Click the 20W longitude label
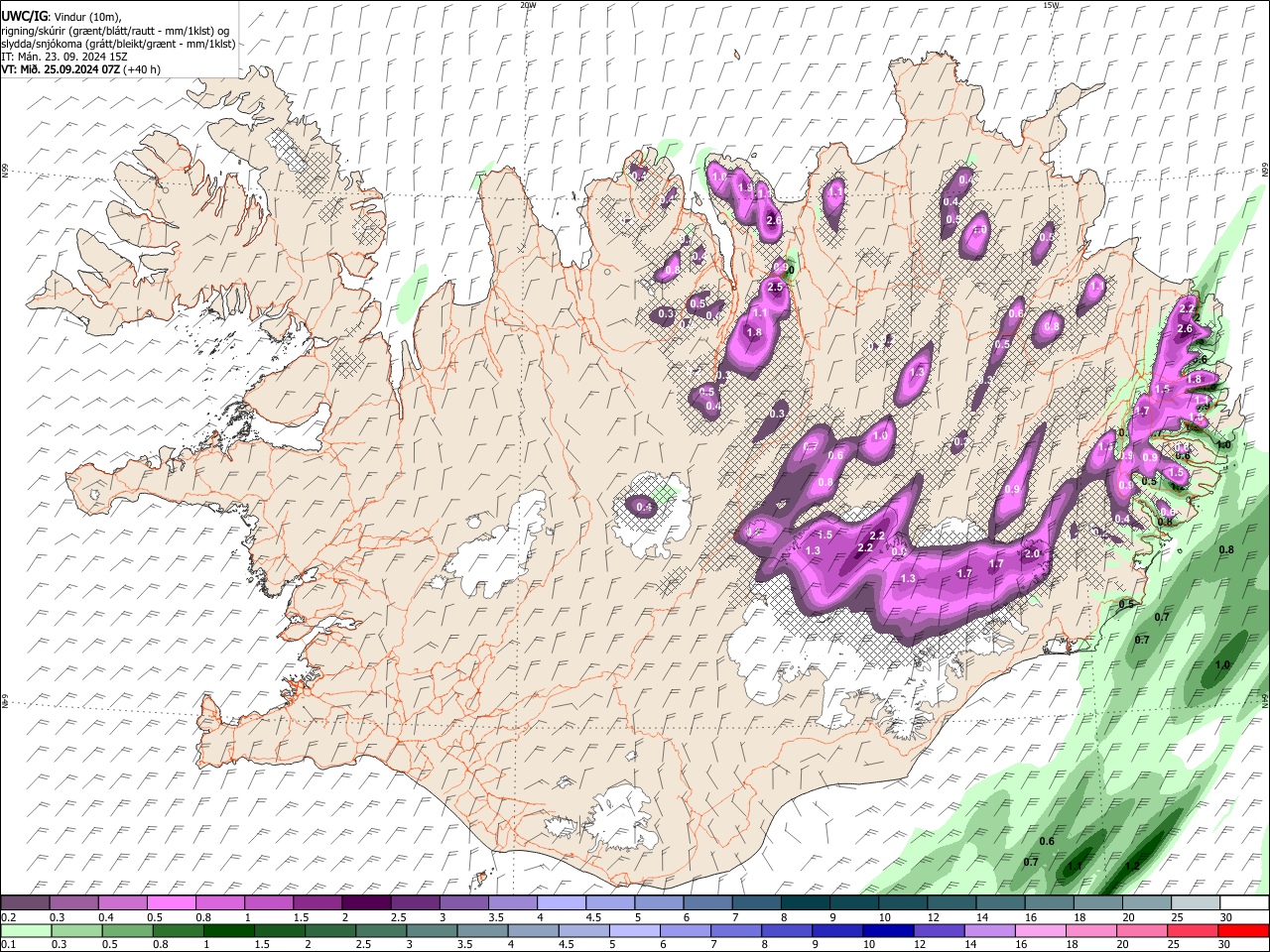1270x952 pixels. tap(529, 5)
